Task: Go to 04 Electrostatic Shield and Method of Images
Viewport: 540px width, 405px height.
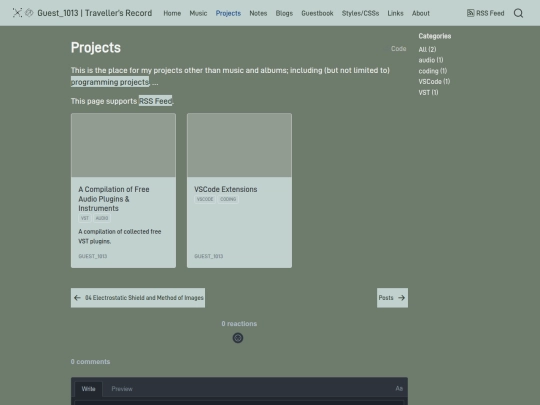Action: click(138, 298)
